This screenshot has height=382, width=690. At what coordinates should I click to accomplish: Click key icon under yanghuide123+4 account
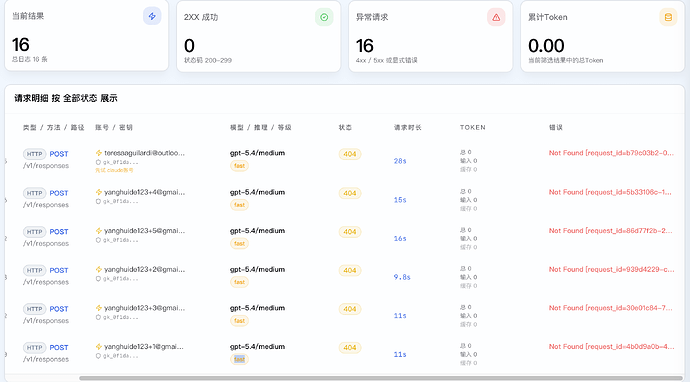(x=98, y=201)
